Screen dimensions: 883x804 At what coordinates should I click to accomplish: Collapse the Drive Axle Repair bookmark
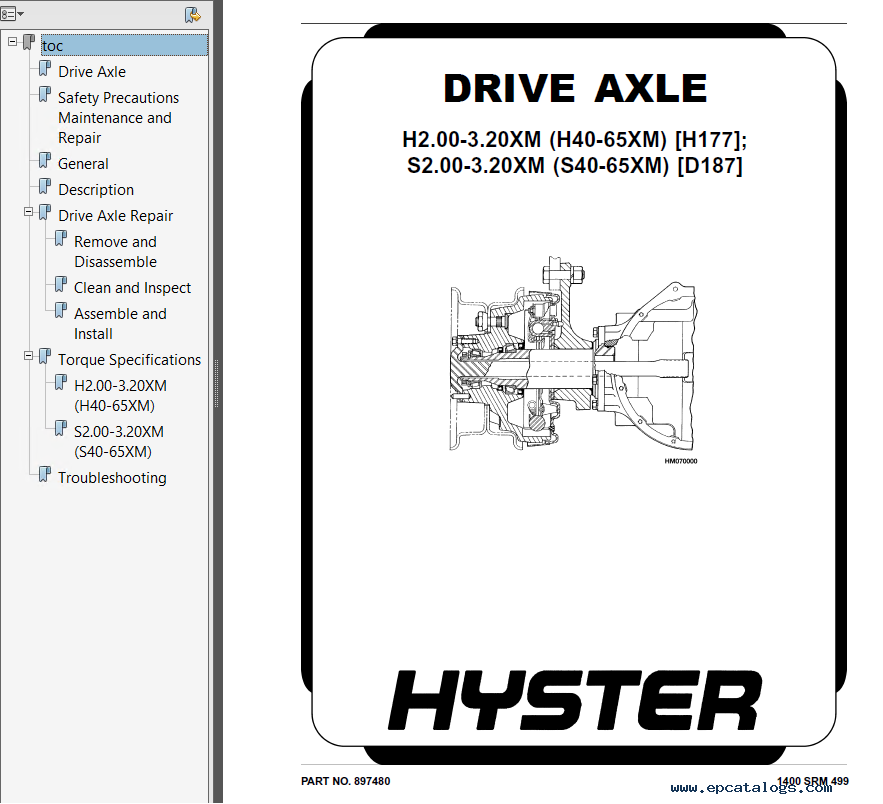pyautogui.click(x=28, y=212)
